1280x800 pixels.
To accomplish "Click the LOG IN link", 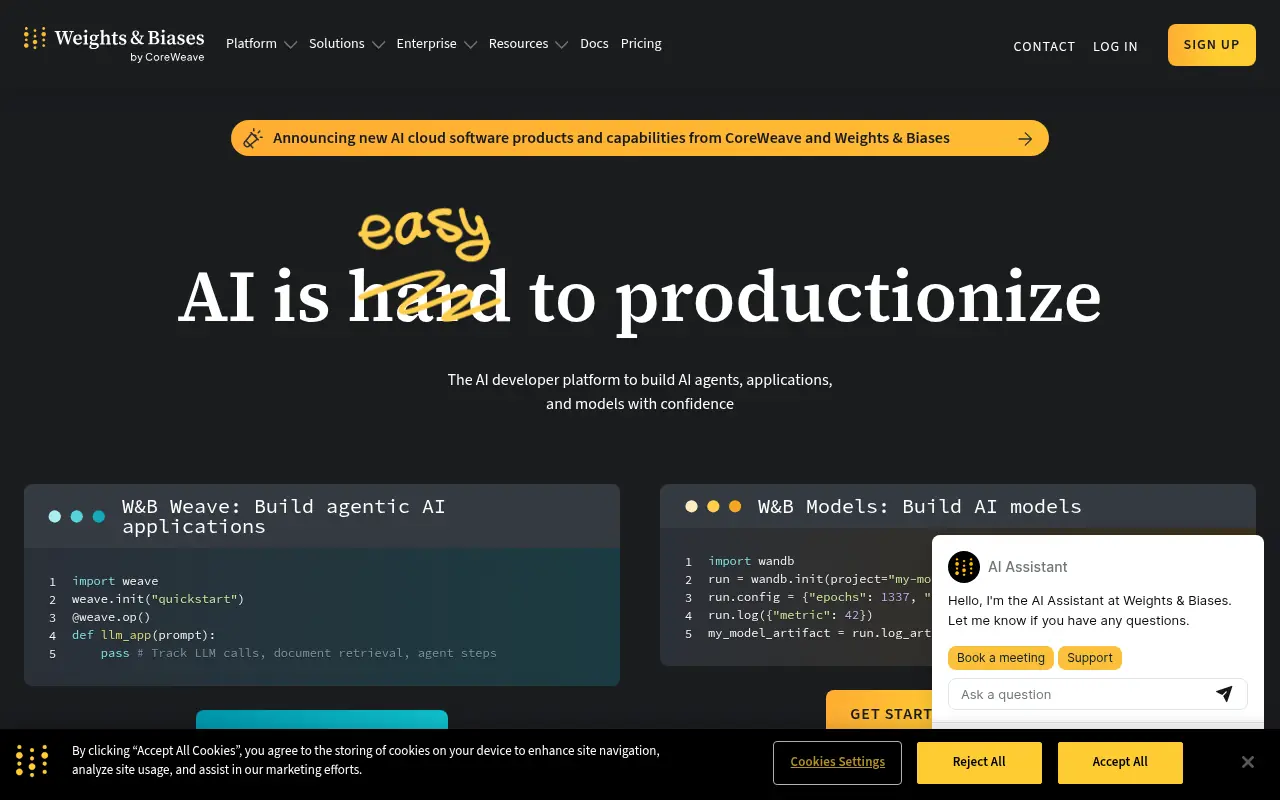I will point(1115,46).
